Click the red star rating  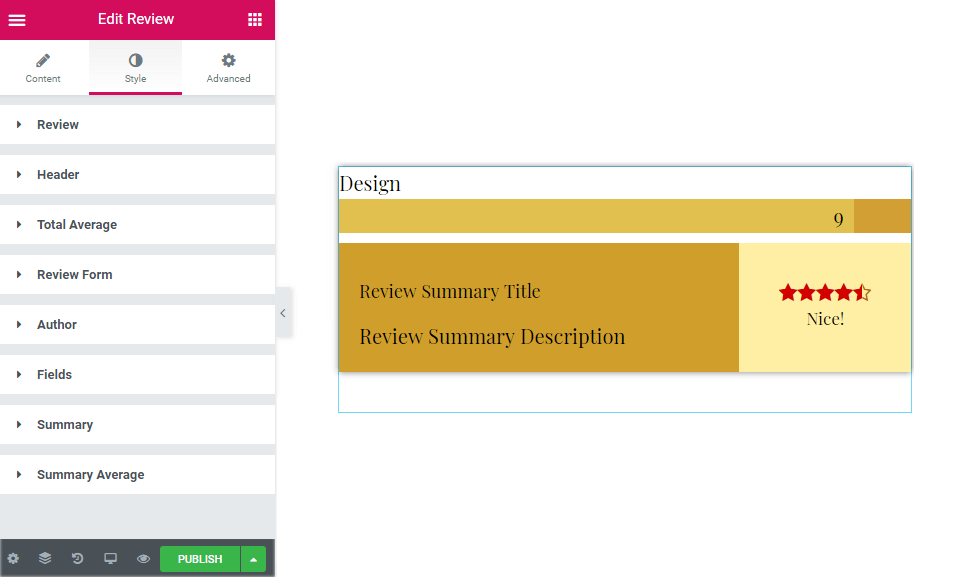point(825,292)
